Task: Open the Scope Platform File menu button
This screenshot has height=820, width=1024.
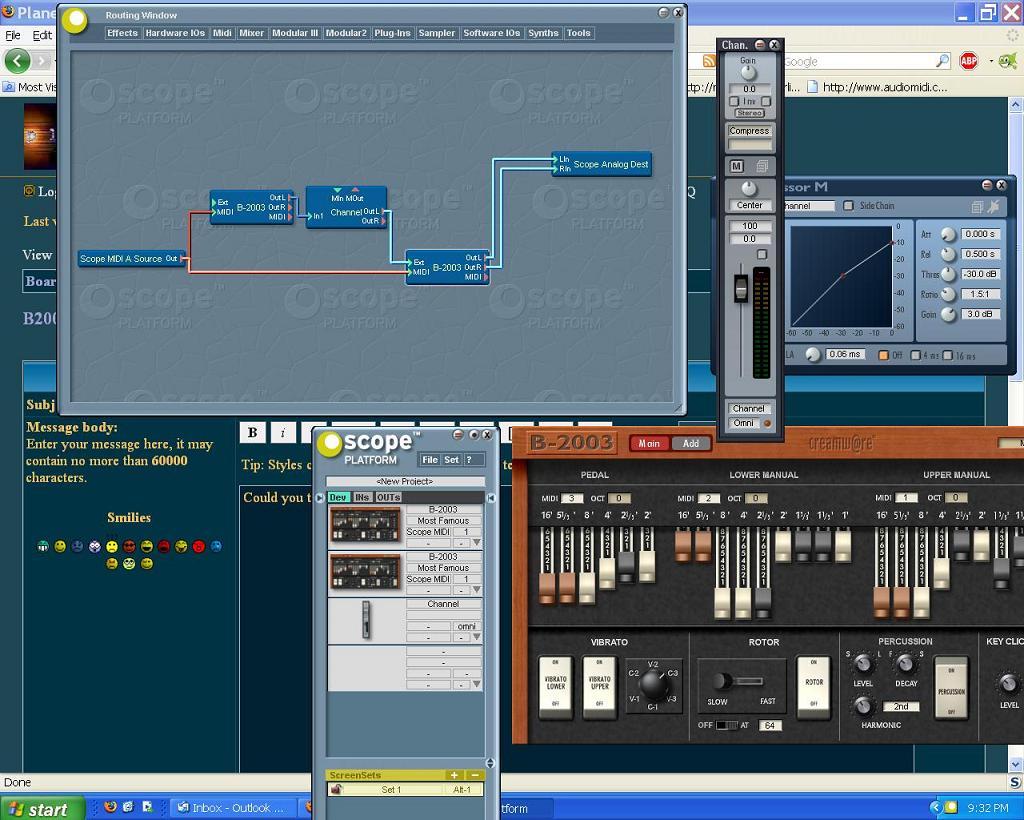Action: [x=430, y=460]
